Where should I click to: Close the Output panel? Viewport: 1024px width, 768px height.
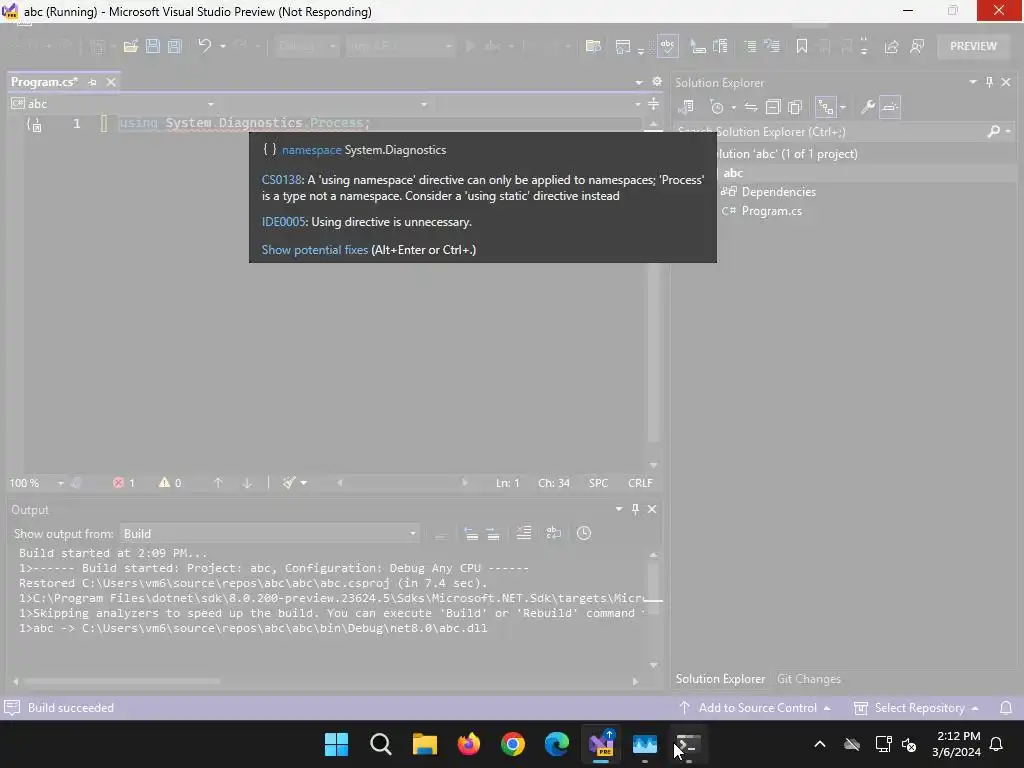(652, 509)
